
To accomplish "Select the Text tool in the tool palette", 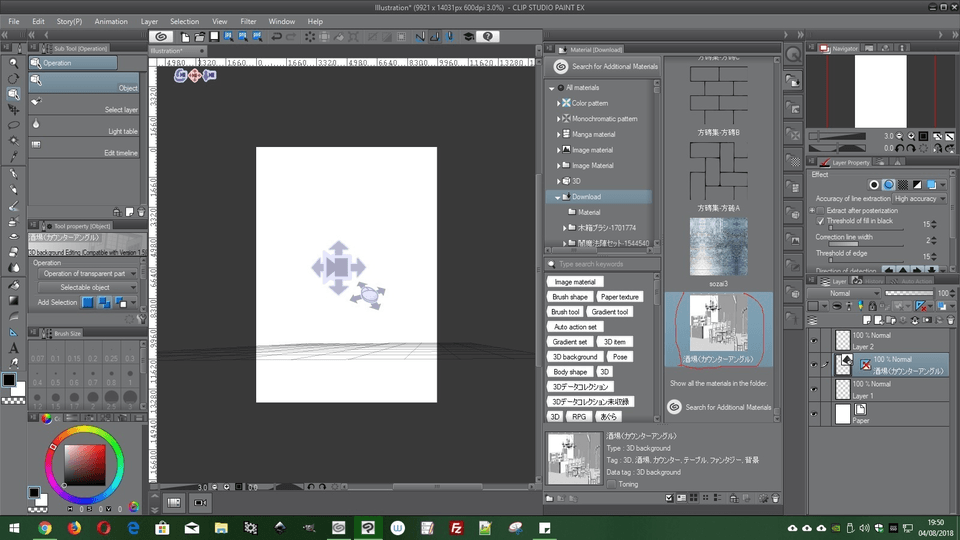I will pos(13,348).
